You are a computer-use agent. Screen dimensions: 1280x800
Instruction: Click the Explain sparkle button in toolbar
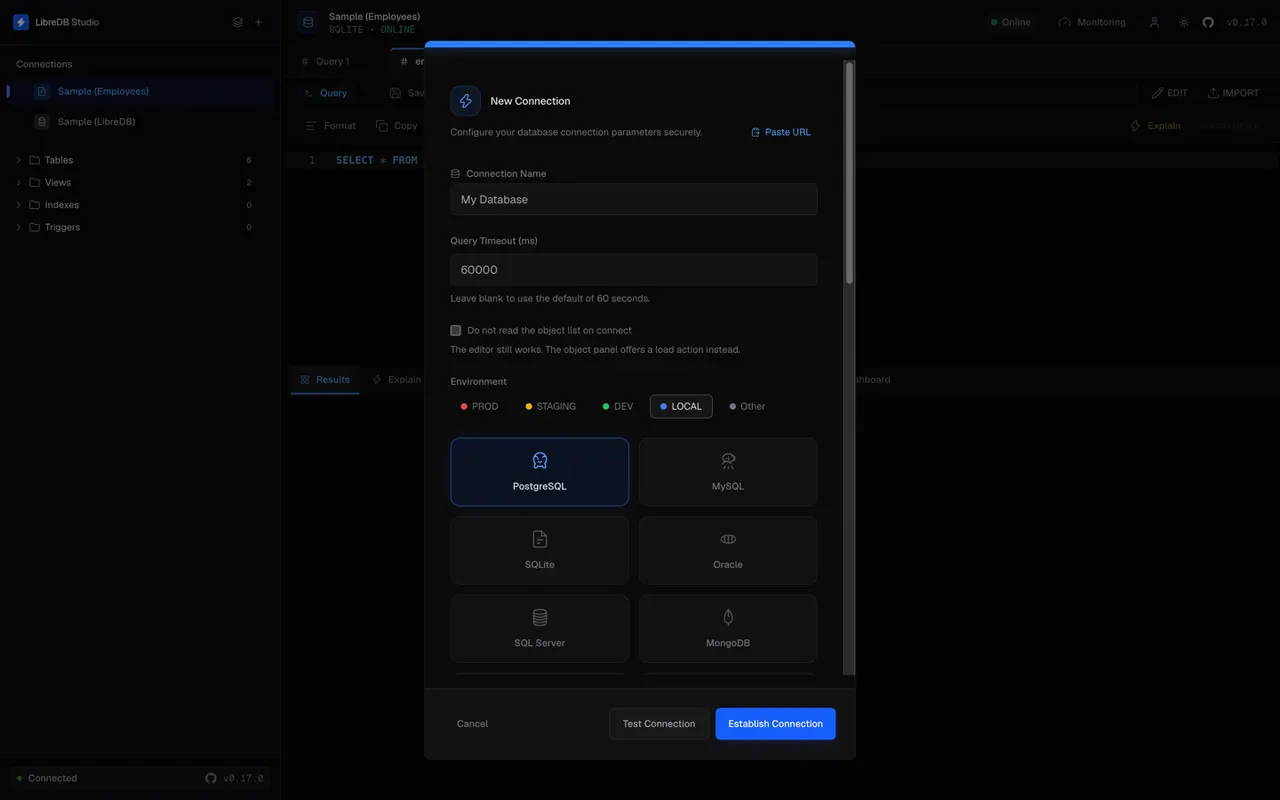click(1155, 126)
